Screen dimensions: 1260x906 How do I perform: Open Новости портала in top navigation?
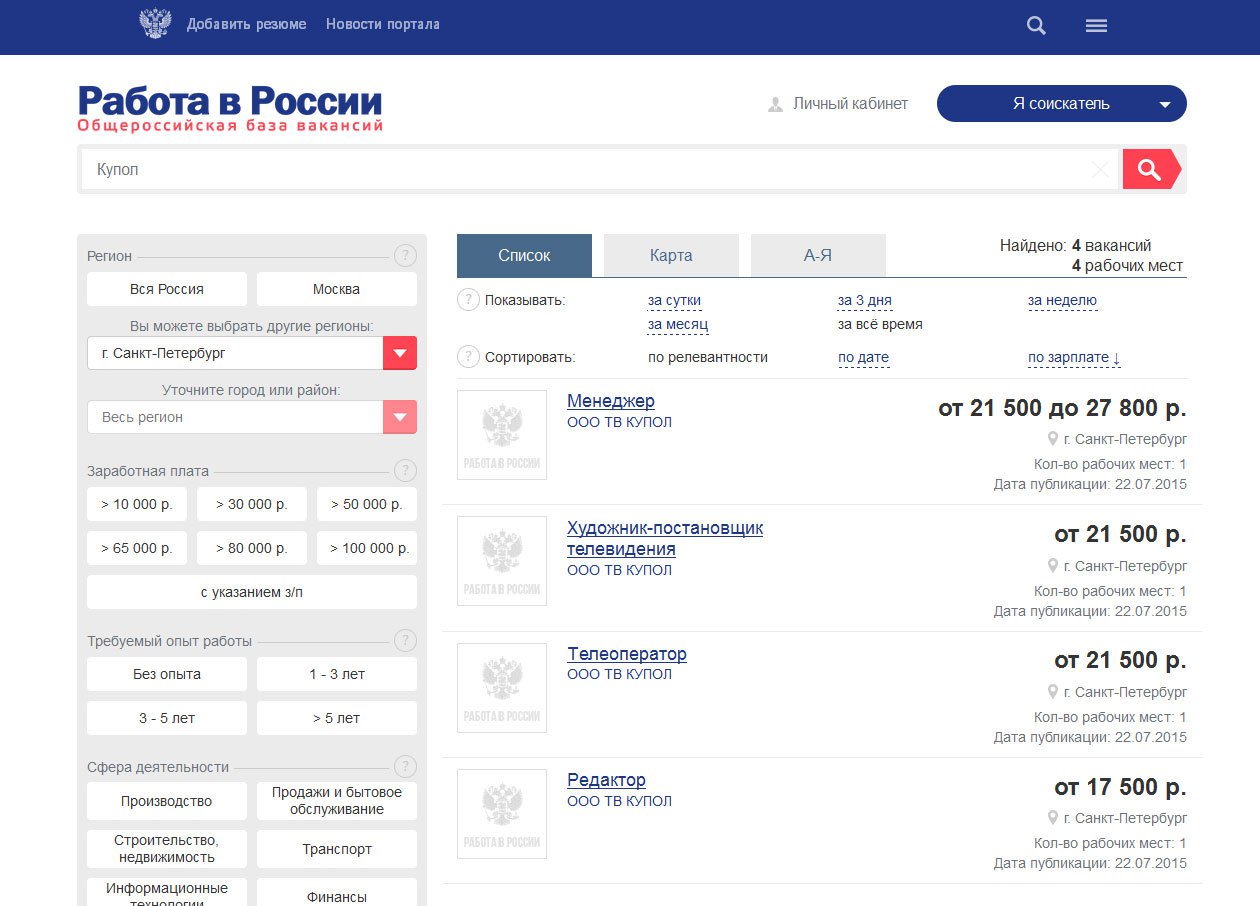point(383,24)
